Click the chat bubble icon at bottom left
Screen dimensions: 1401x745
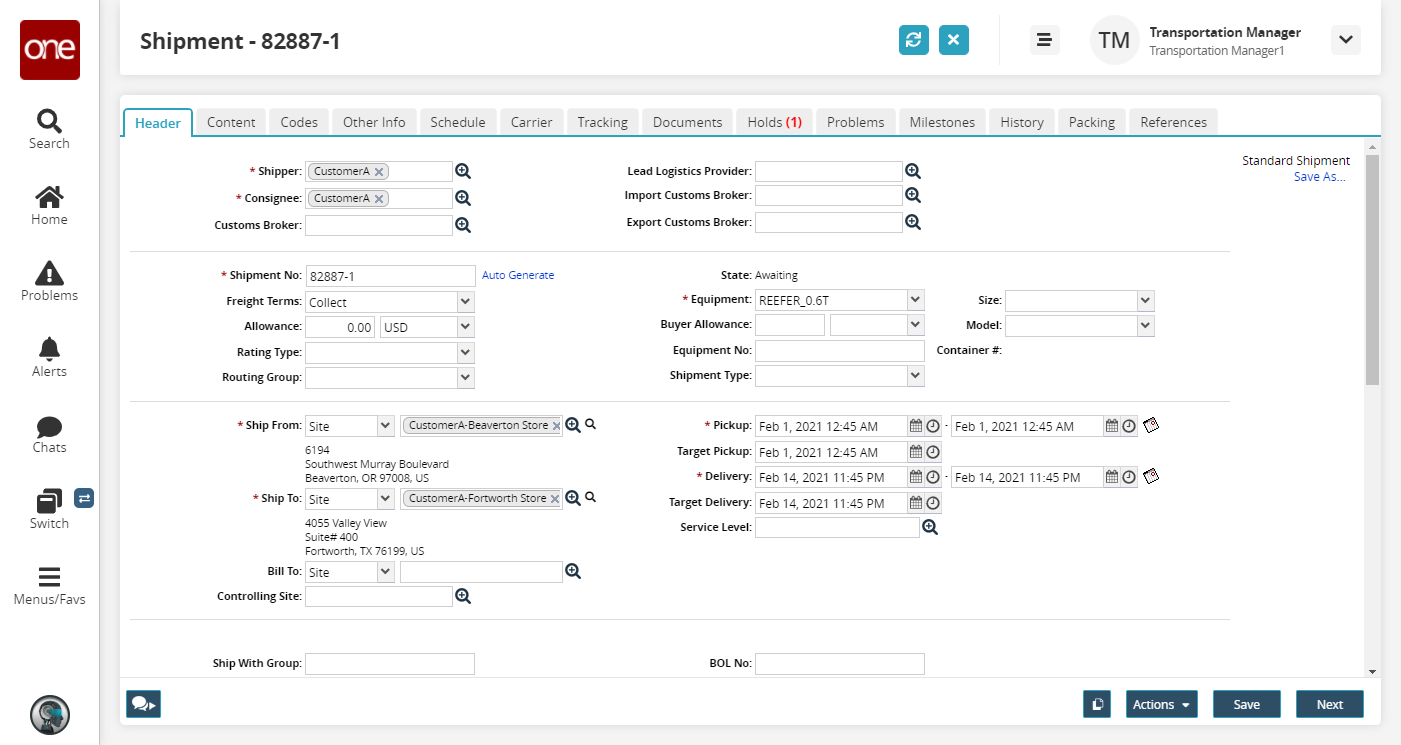pos(143,704)
